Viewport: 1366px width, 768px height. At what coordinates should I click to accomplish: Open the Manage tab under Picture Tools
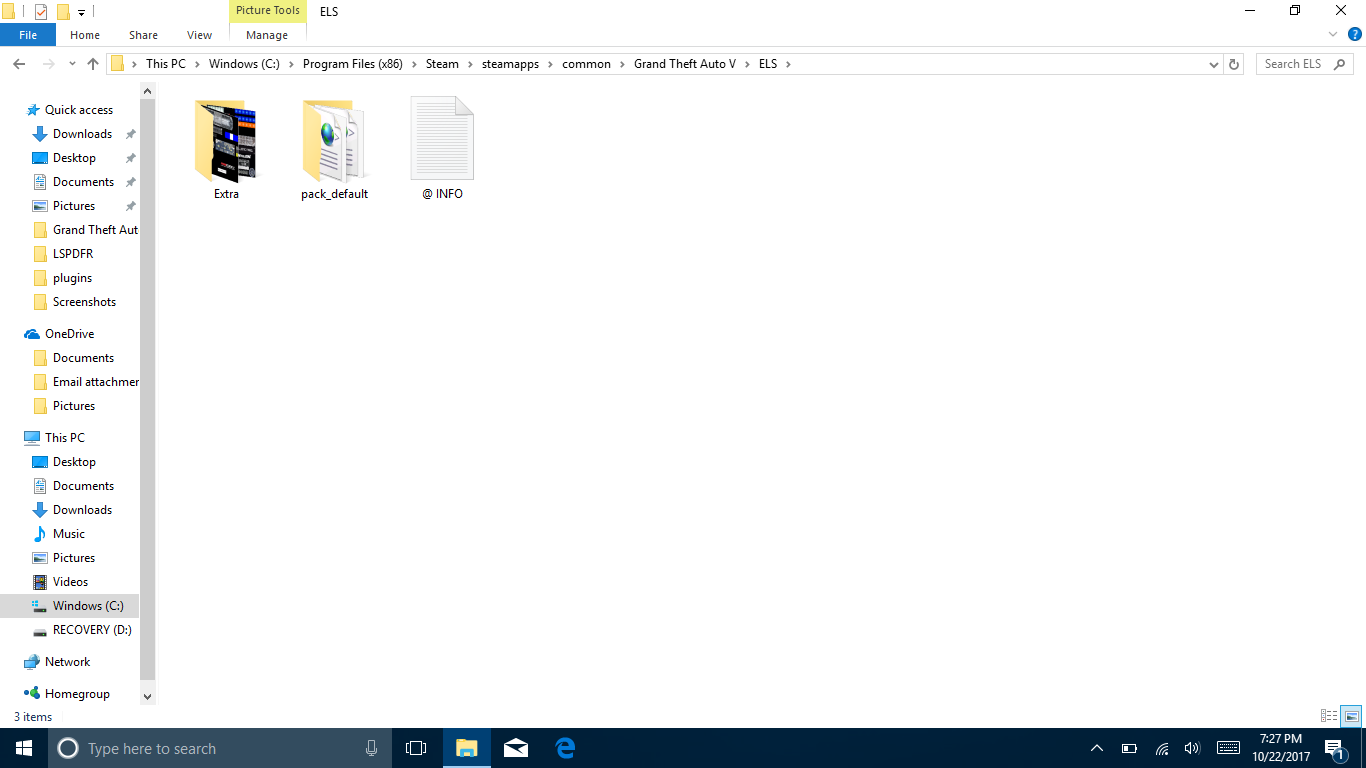[267, 35]
